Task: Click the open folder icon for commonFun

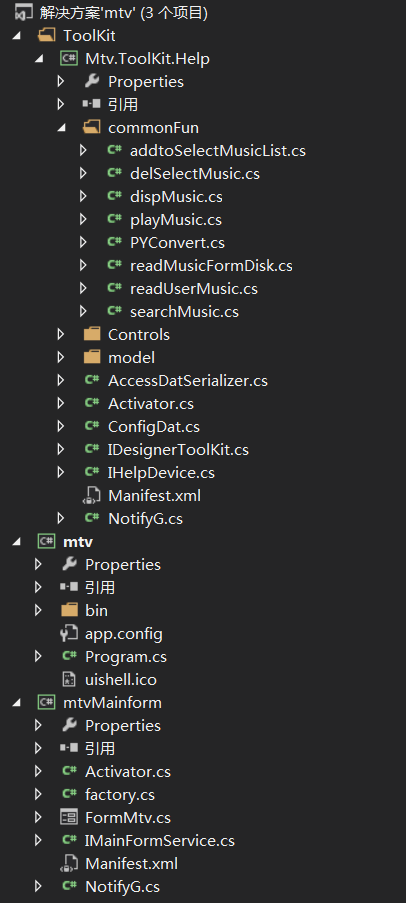Action: (x=92, y=127)
